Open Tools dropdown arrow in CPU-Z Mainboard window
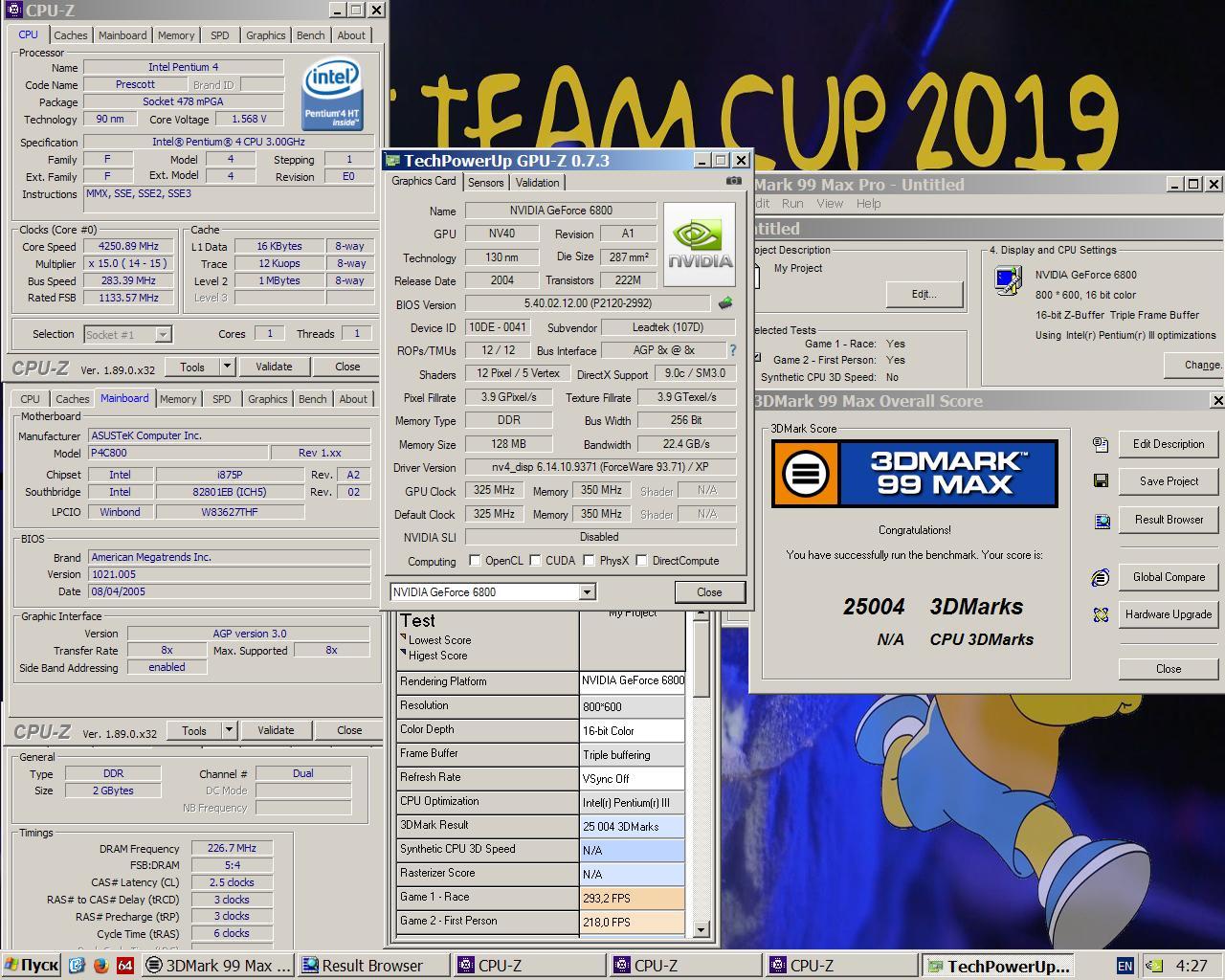1225x980 pixels. (x=229, y=730)
